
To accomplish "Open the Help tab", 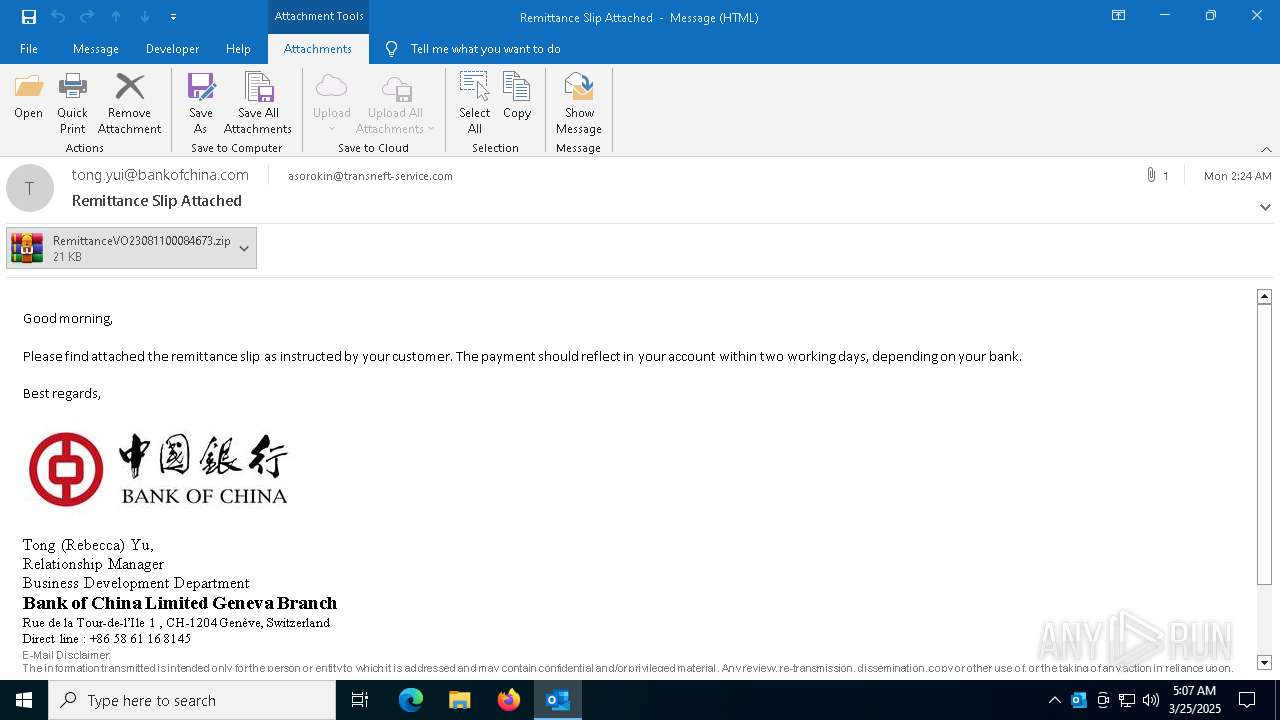I will 238,48.
